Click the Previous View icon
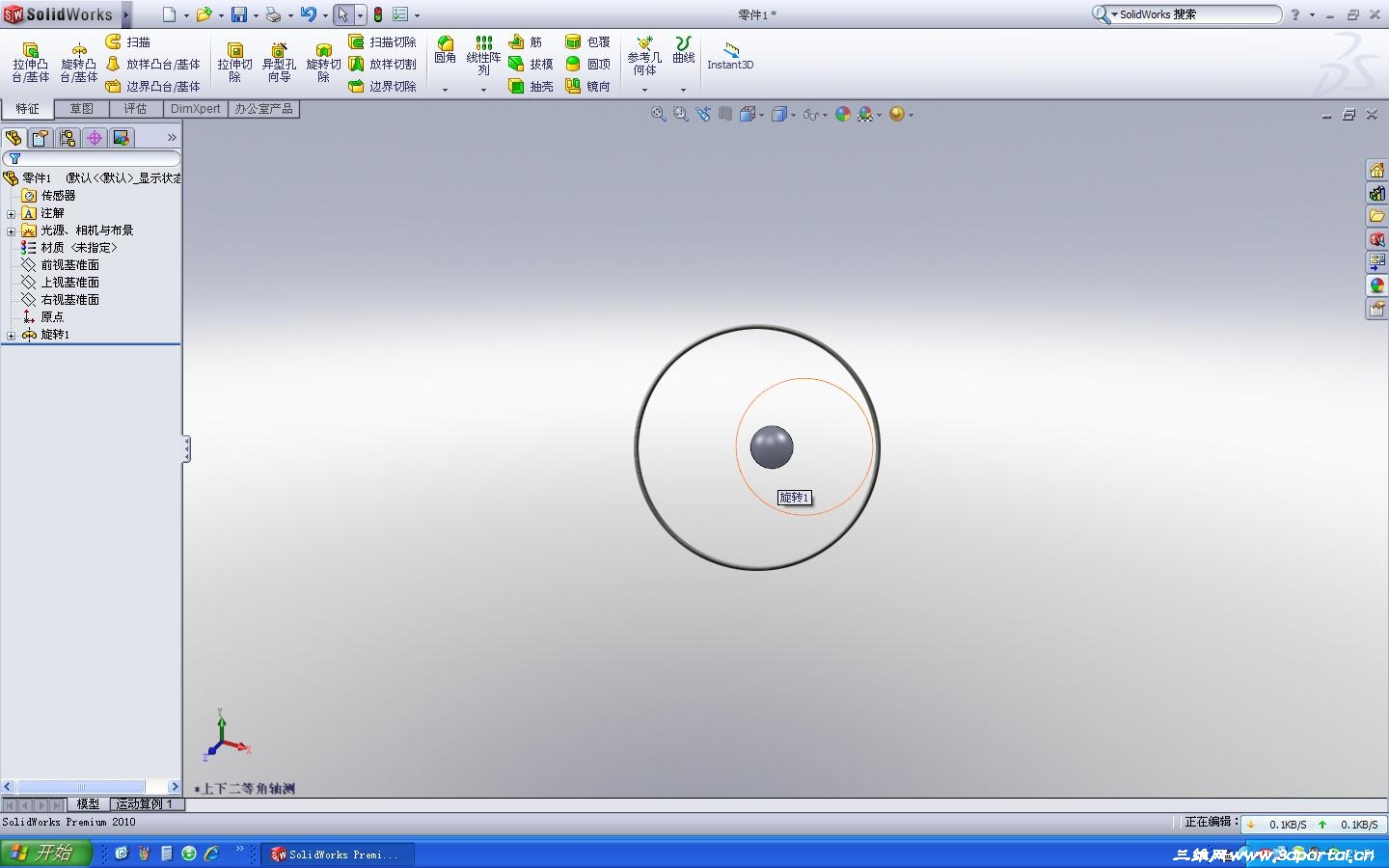 (702, 114)
